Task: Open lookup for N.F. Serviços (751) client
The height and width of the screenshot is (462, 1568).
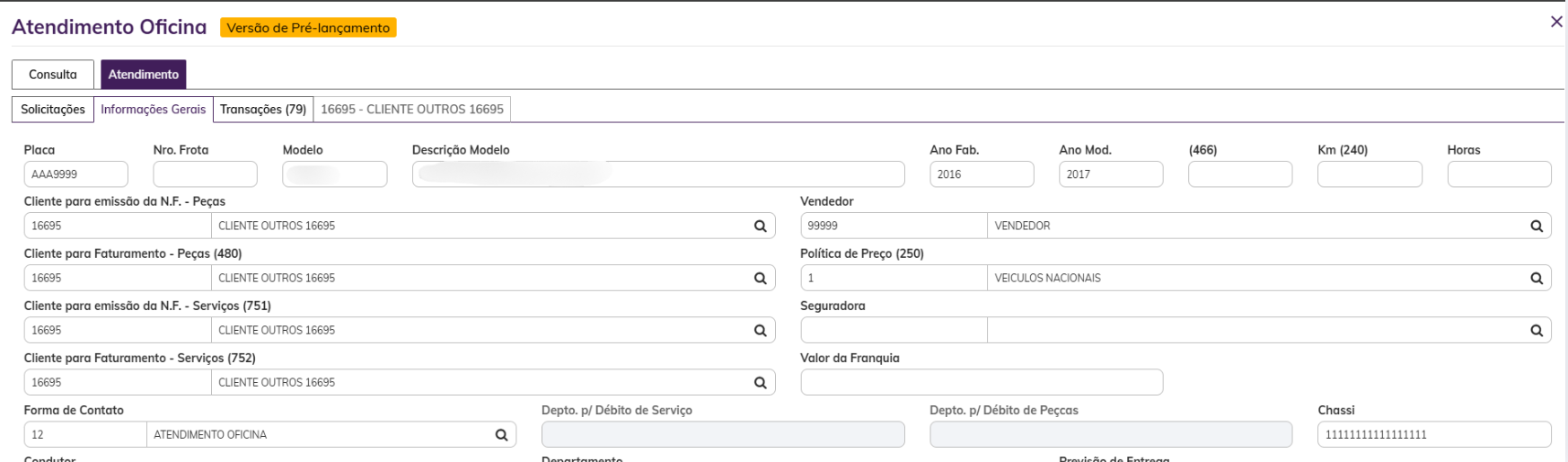Action: [x=760, y=331]
